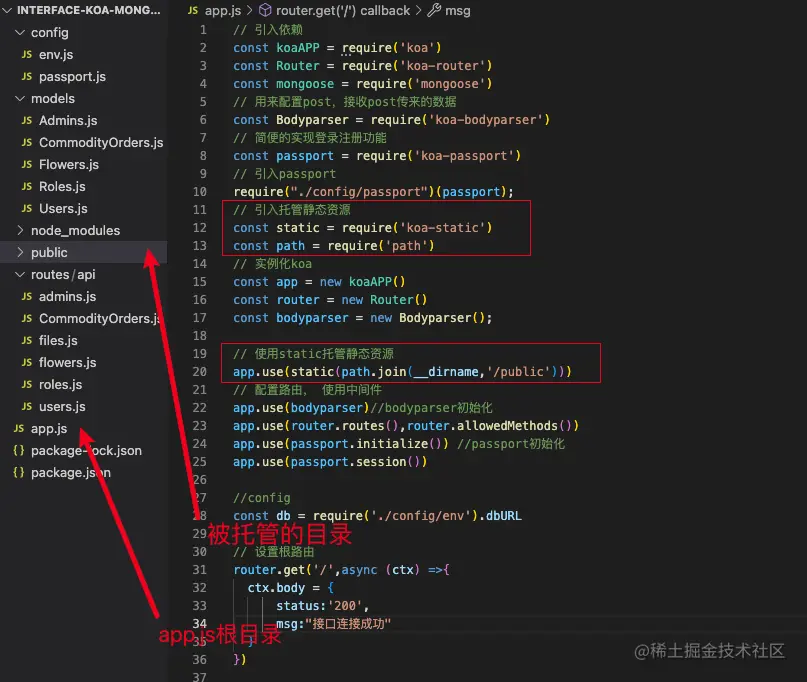Click line number 12 in gutter
This screenshot has height=682, width=807.
[200, 228]
